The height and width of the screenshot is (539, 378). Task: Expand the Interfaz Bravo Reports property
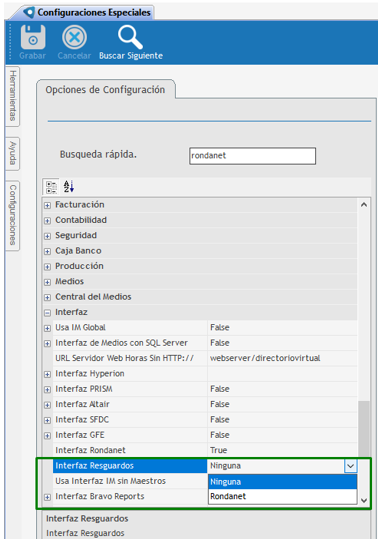click(47, 497)
